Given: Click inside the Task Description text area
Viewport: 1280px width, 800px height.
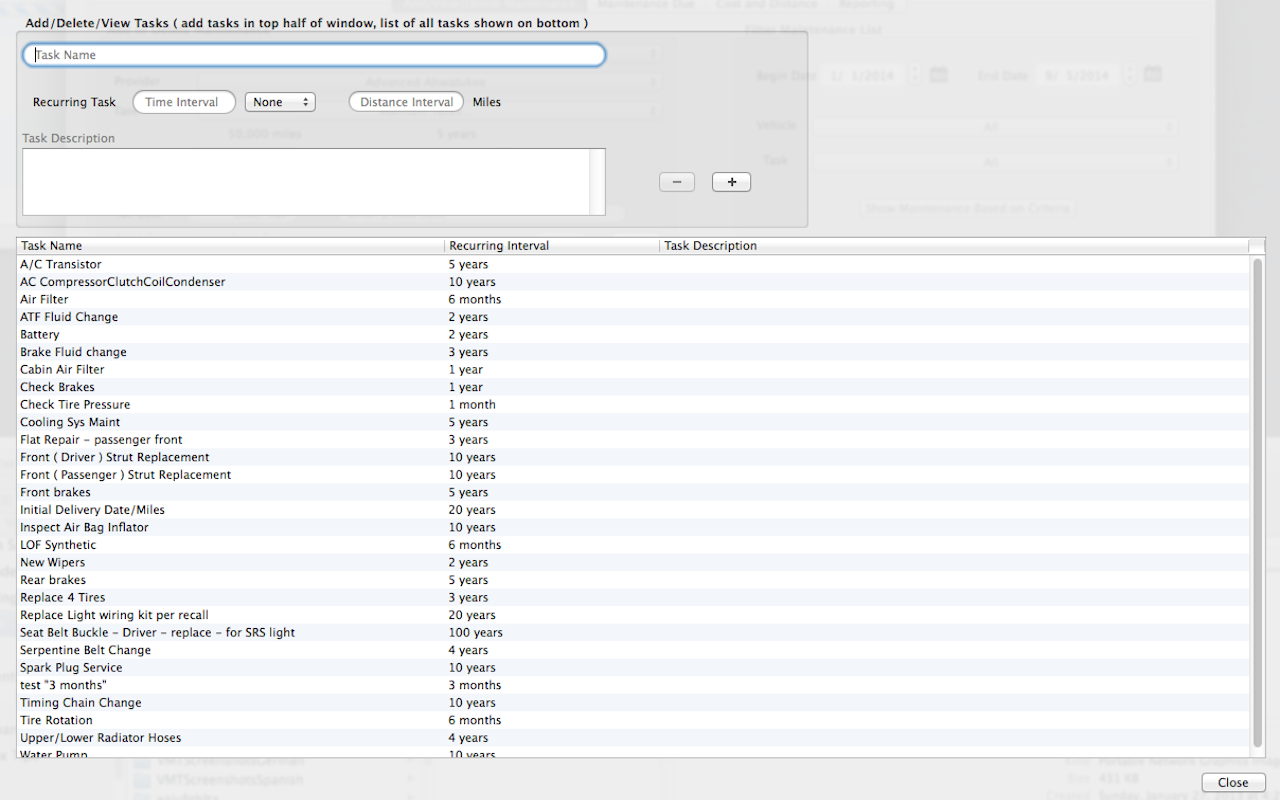Looking at the screenshot, I should click(x=310, y=180).
